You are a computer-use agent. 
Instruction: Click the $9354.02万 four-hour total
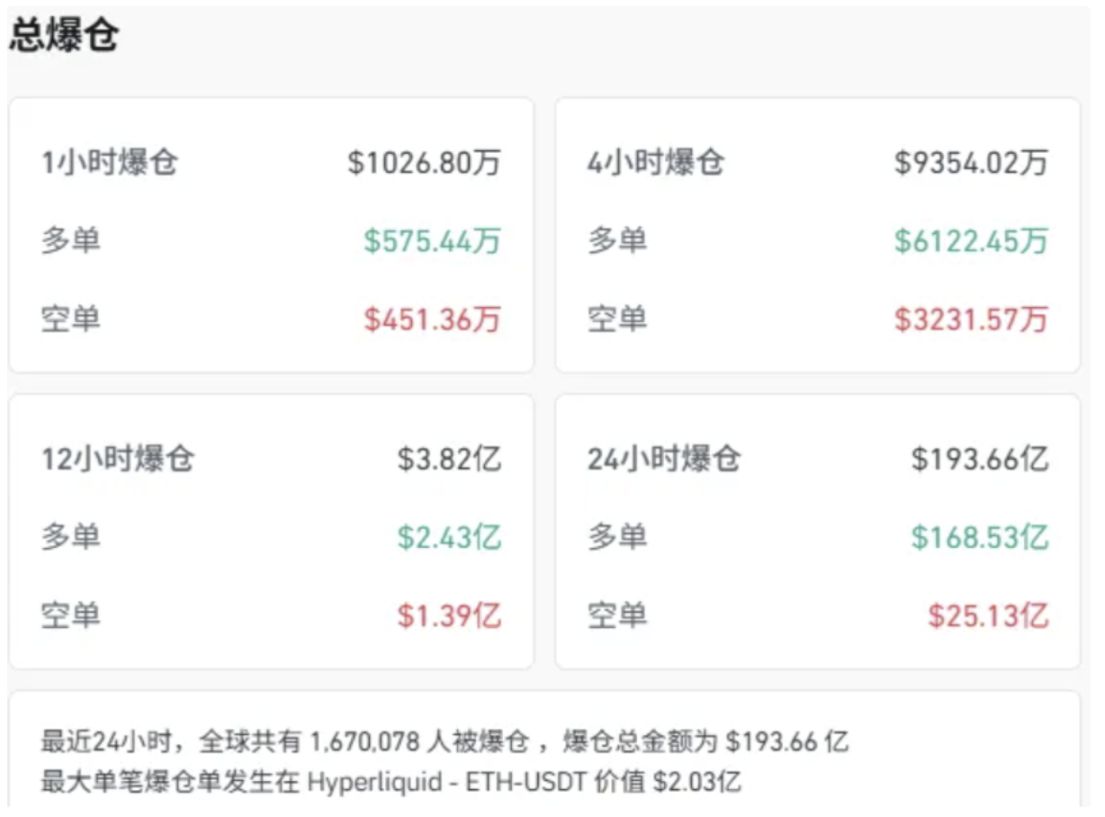click(x=971, y=162)
